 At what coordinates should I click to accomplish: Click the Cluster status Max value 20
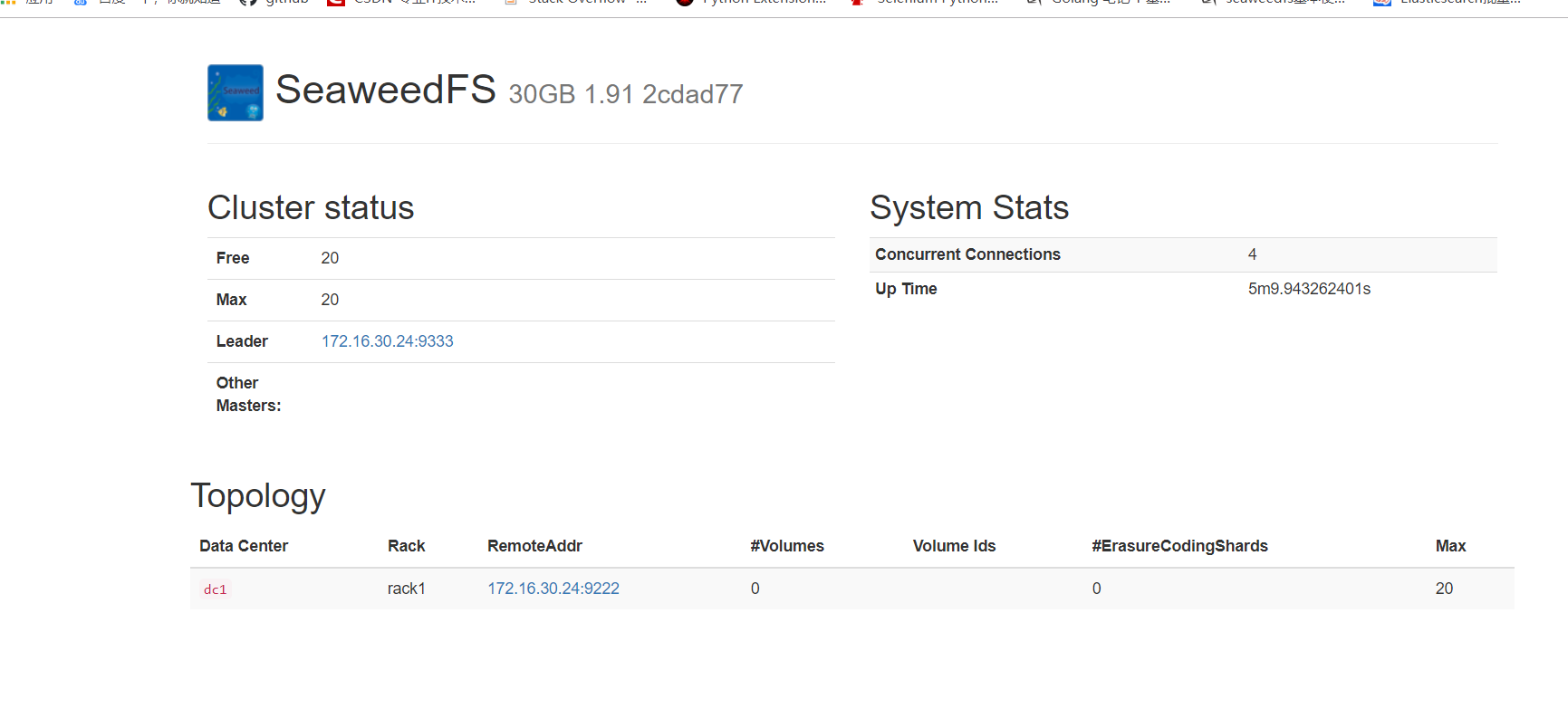[330, 300]
